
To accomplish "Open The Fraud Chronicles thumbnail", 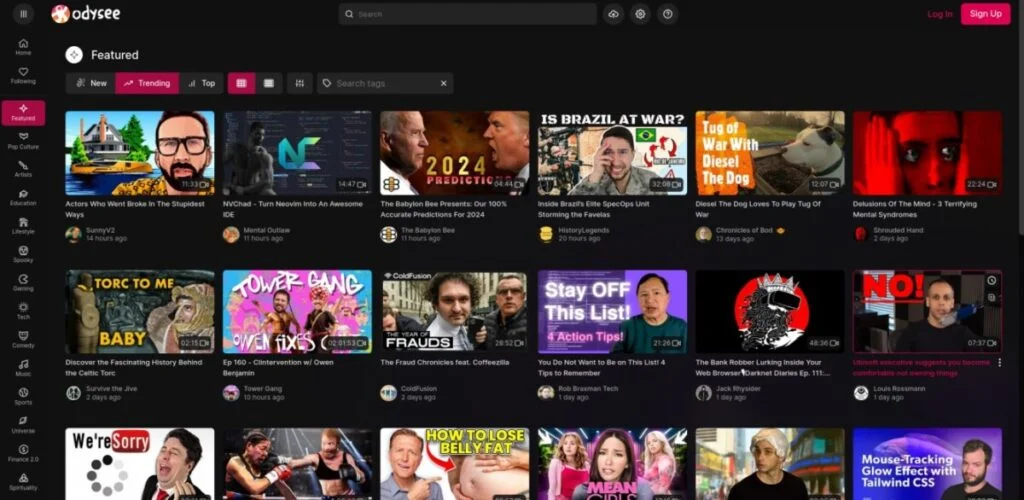I will click(455, 311).
